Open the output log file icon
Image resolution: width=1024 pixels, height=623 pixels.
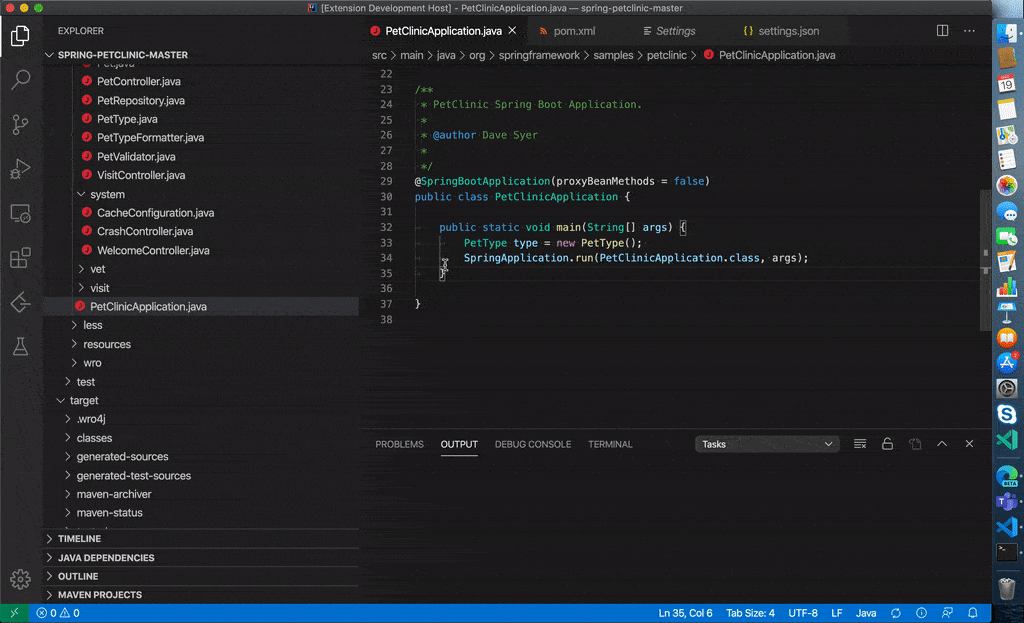[915, 444]
